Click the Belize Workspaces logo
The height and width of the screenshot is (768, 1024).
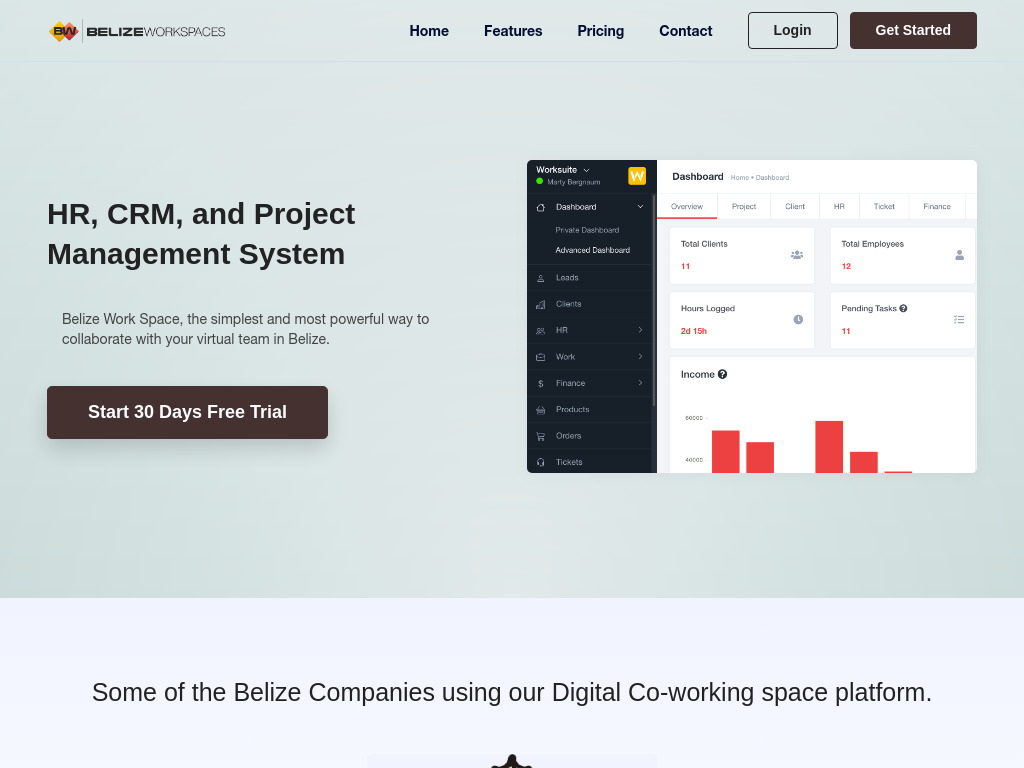[137, 31]
